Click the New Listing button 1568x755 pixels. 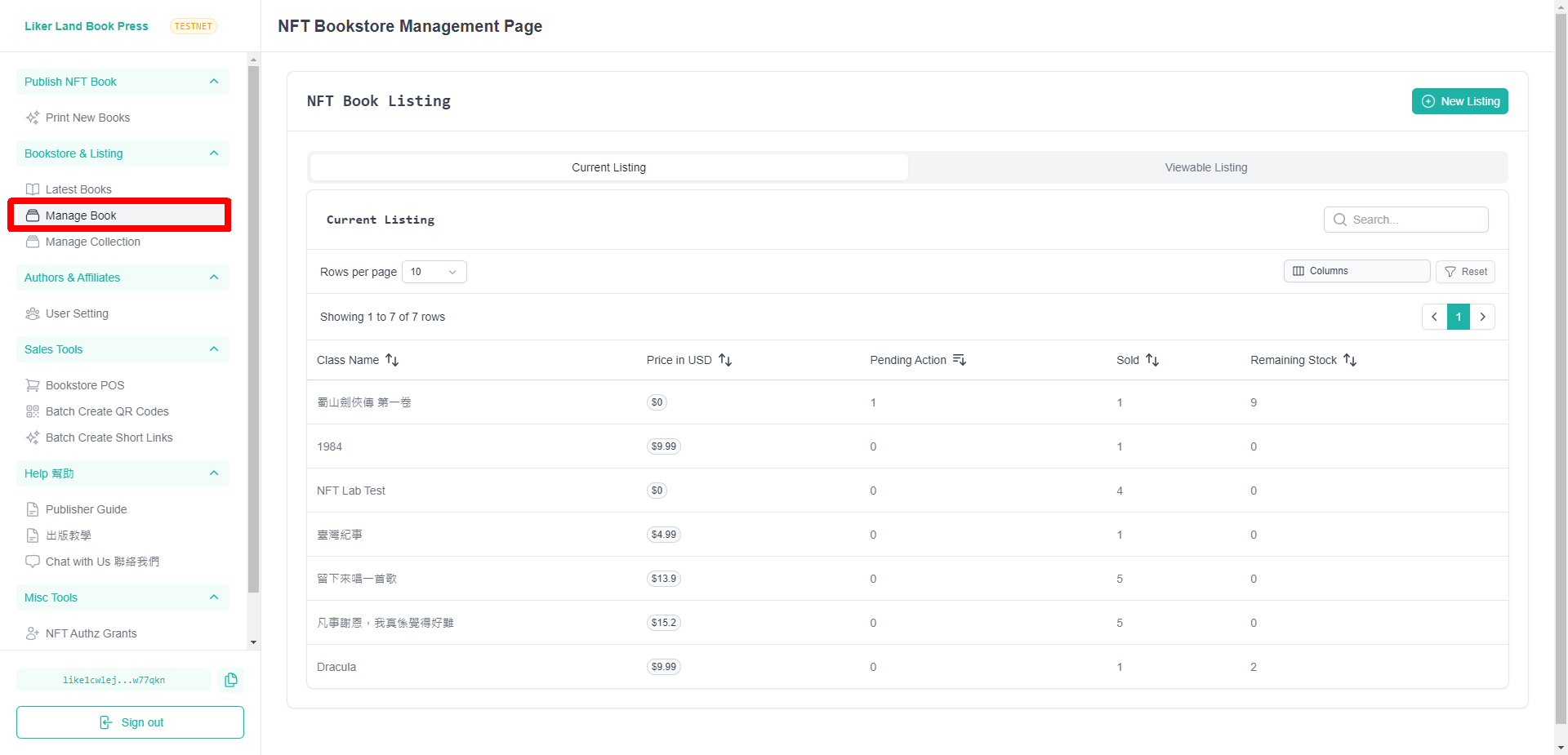[1459, 101]
